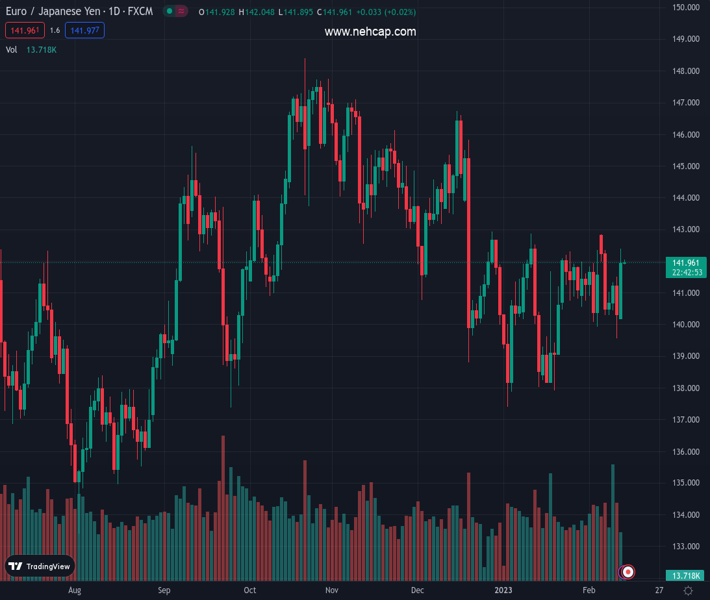Open the Euro / Japanese Yen symbol title
The image size is (710, 600).
tap(78, 12)
